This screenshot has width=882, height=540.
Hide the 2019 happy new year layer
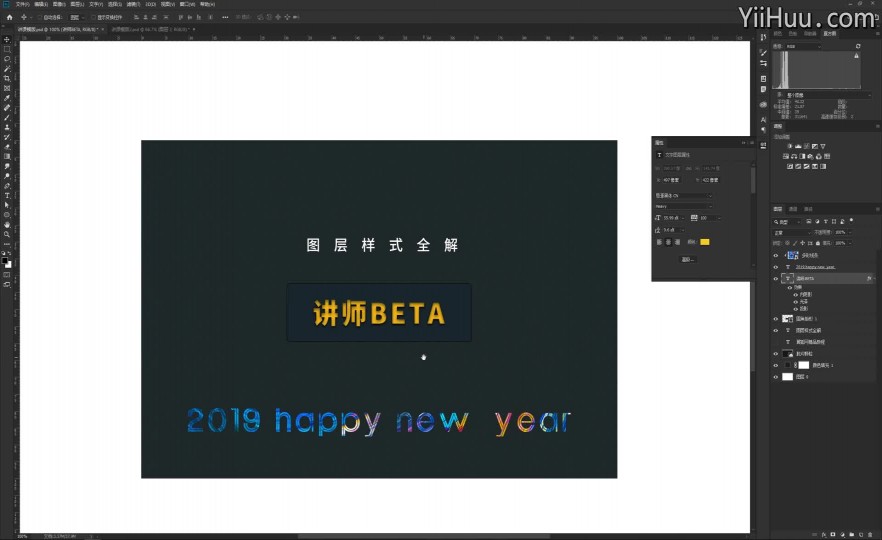click(776, 267)
